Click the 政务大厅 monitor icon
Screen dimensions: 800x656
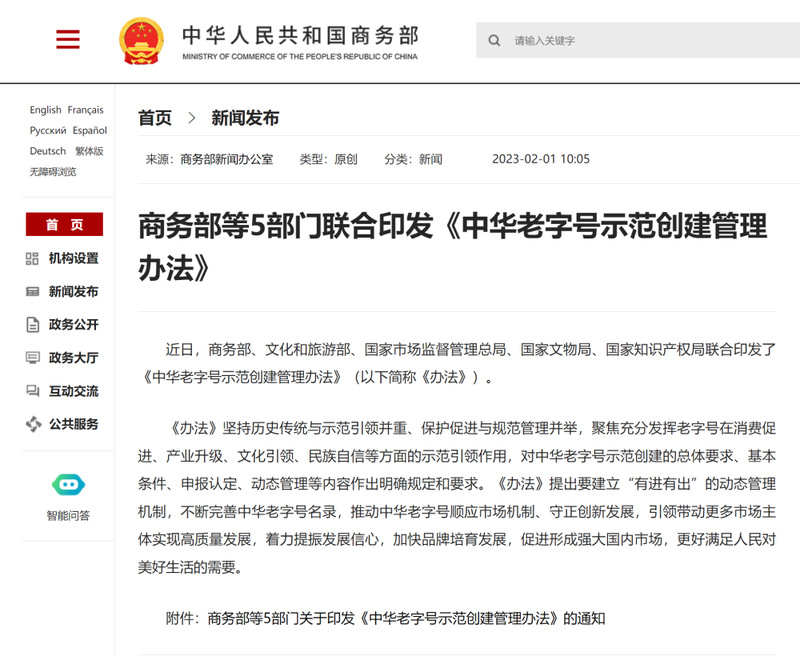point(32,358)
